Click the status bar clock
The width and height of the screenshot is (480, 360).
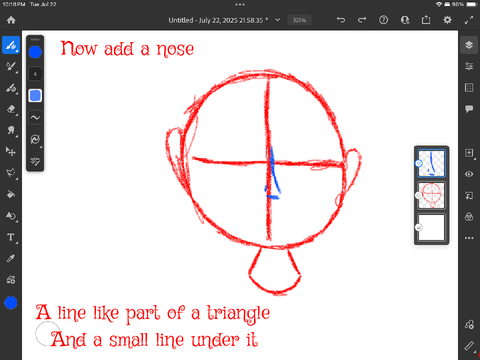14,4
